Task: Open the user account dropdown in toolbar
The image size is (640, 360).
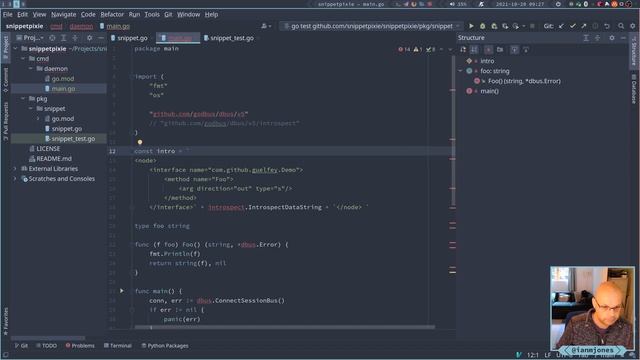Action: click(x=266, y=26)
